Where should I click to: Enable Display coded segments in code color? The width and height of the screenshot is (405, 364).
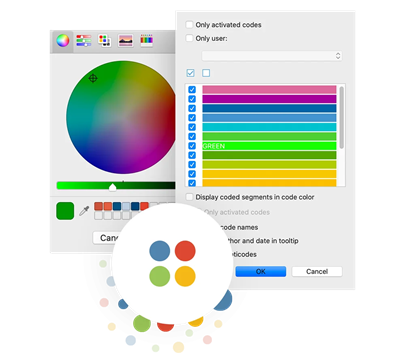point(189,197)
